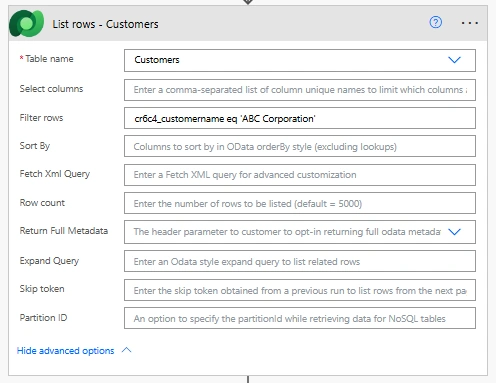The width and height of the screenshot is (496, 383).
Task: Click the Table name label
Action: coord(49,59)
